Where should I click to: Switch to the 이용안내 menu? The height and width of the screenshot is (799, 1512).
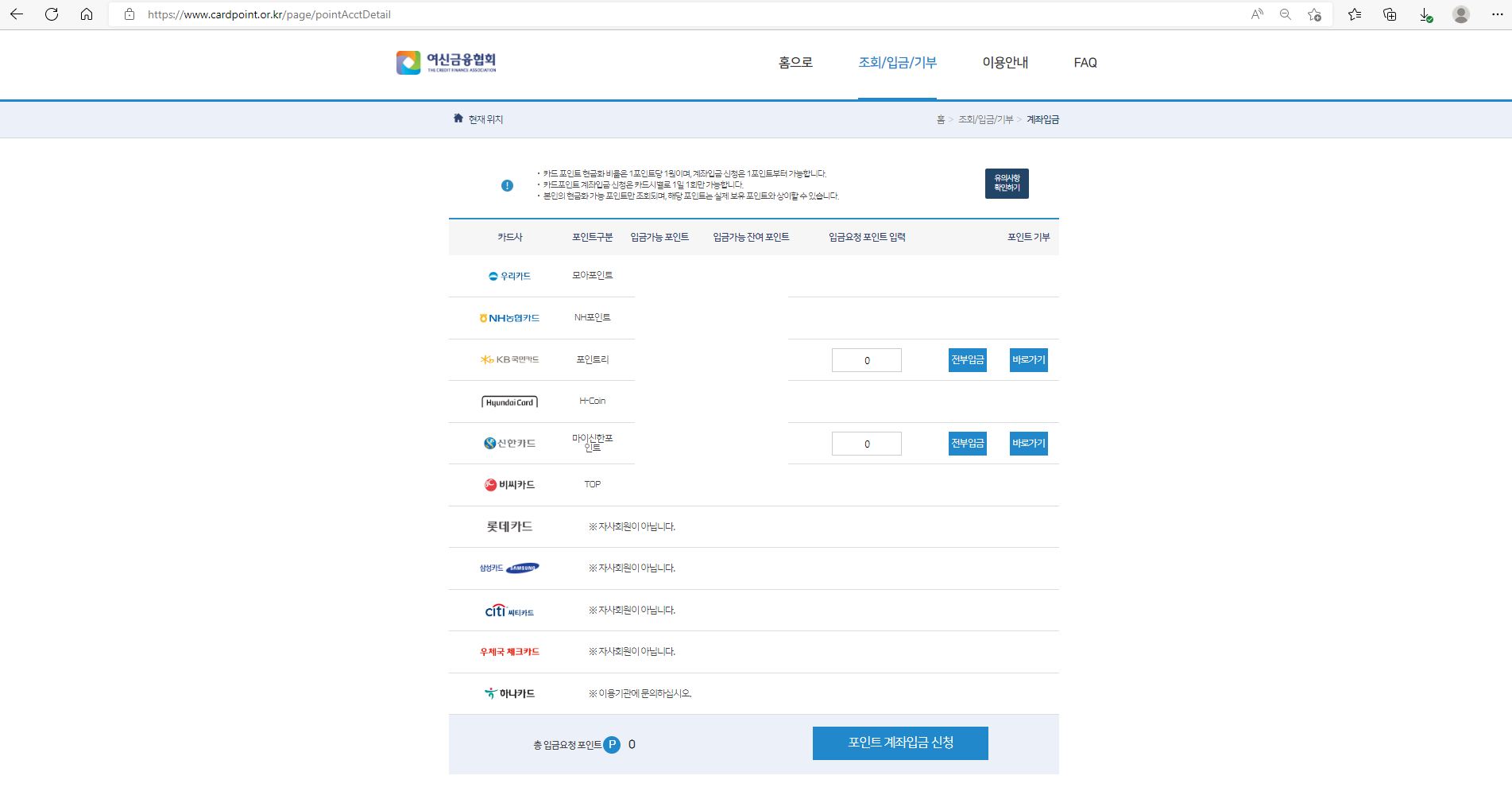(x=1004, y=63)
